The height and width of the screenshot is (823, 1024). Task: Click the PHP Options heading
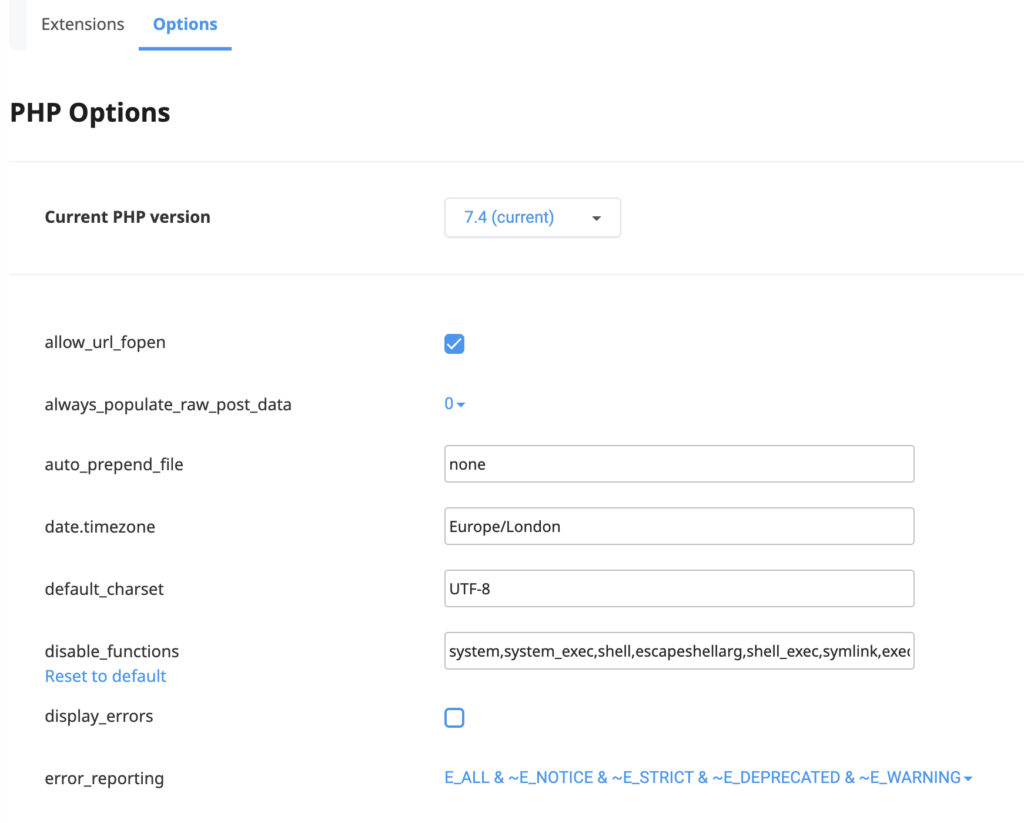(90, 112)
